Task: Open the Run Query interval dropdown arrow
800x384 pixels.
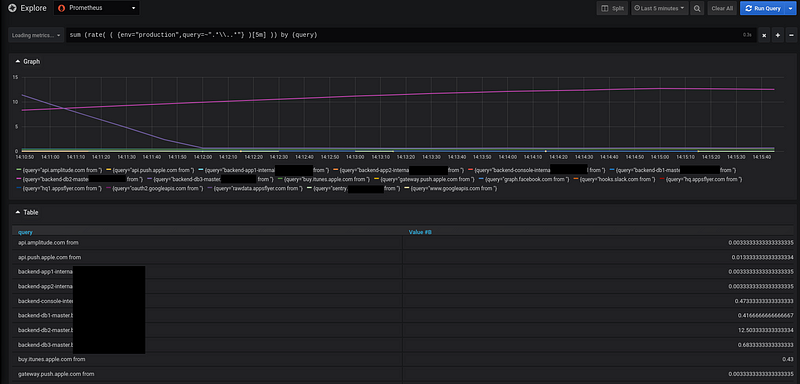Action: click(791, 8)
